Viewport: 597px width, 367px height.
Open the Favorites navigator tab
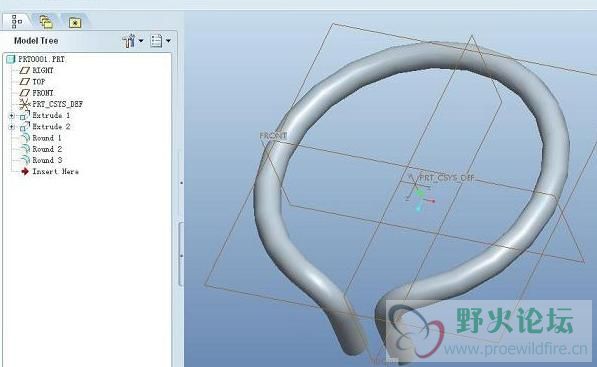(75, 23)
